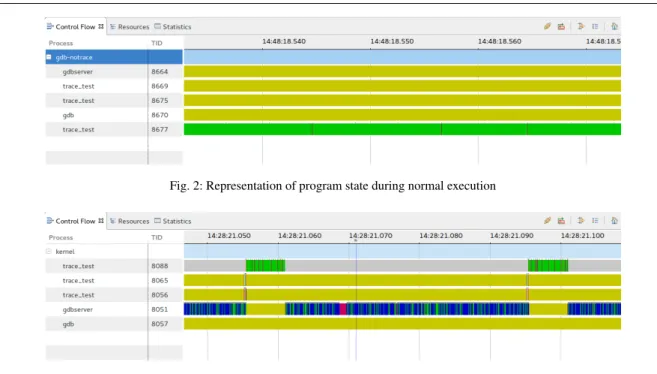Click the 14:28:21.060 time axis label

point(300,236)
